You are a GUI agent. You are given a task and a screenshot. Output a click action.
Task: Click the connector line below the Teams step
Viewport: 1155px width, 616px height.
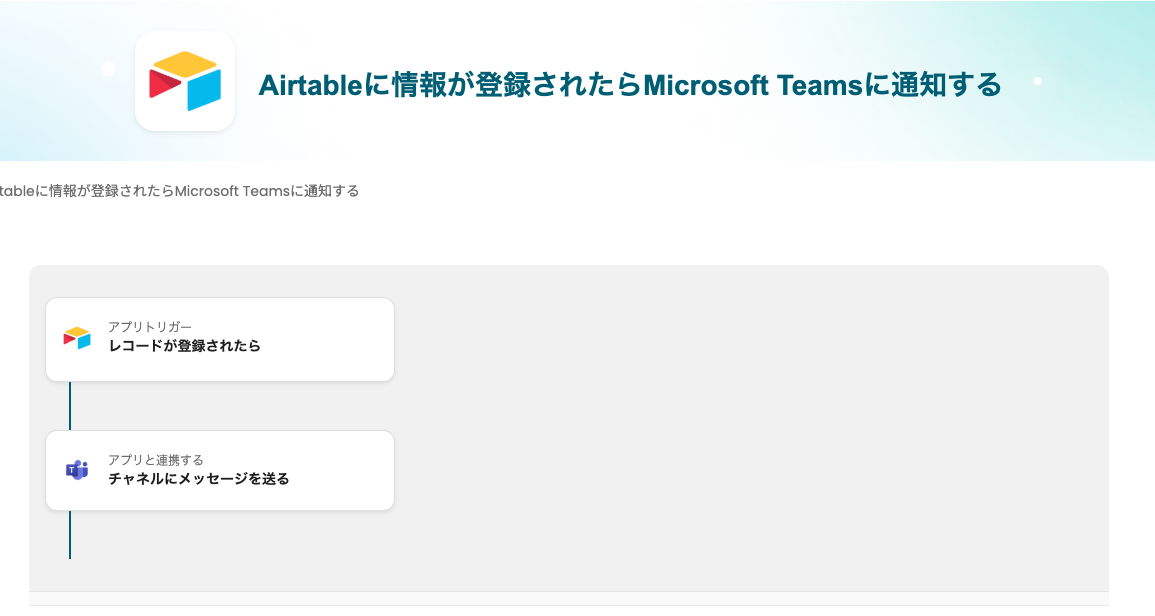70,535
